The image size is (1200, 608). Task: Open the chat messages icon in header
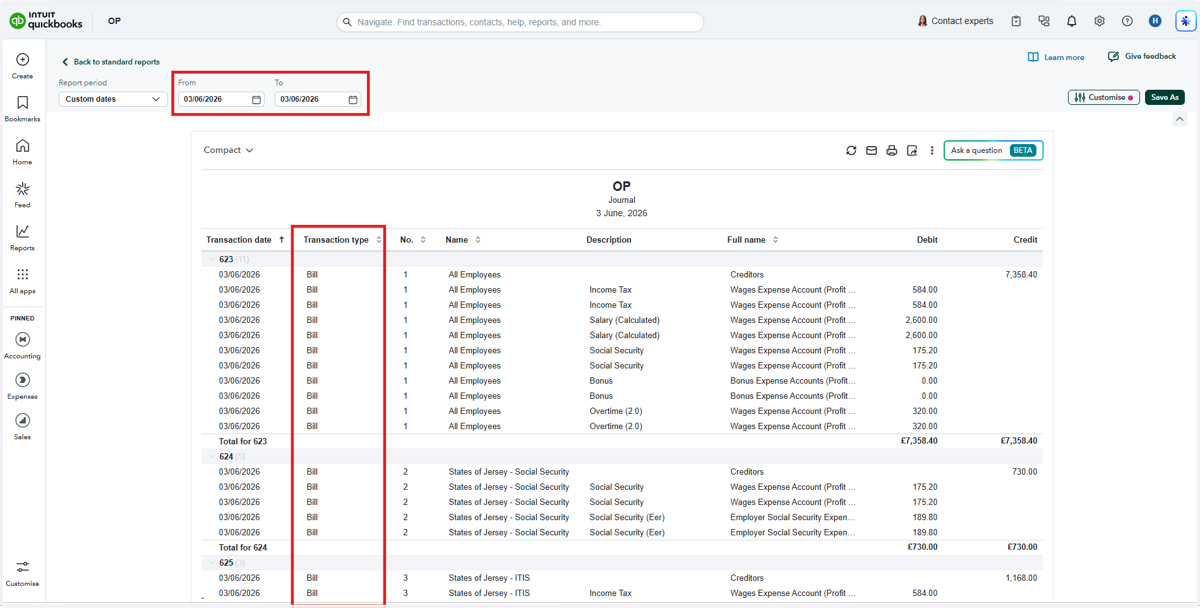point(1044,21)
